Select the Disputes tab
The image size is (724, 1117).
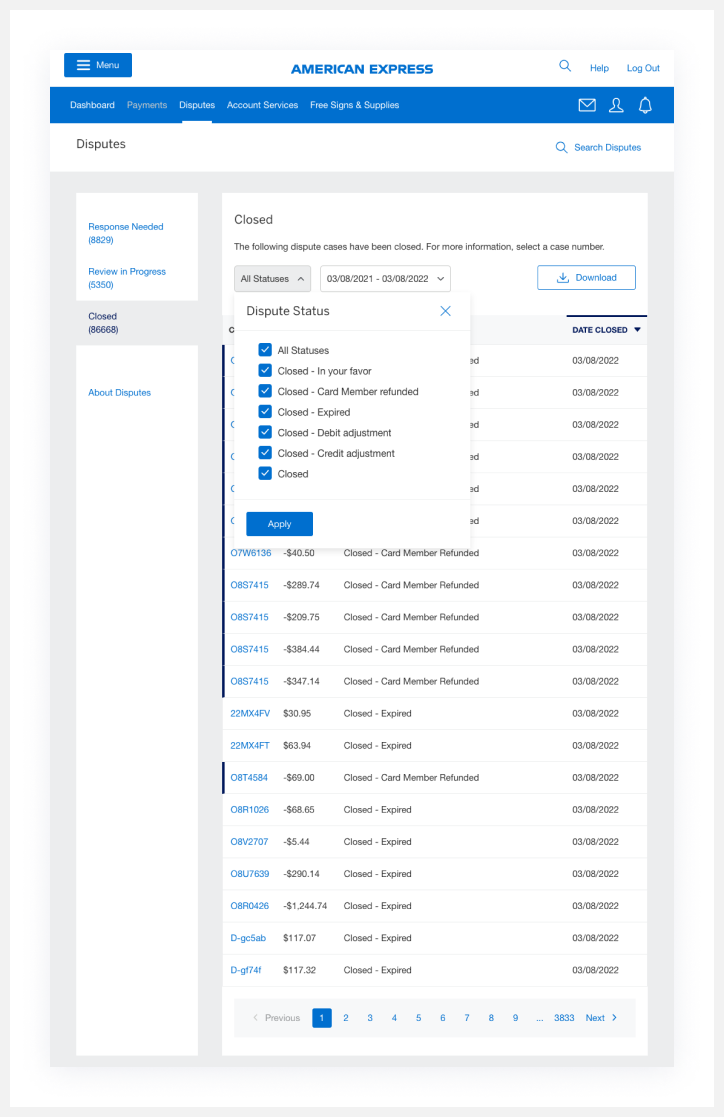(197, 105)
